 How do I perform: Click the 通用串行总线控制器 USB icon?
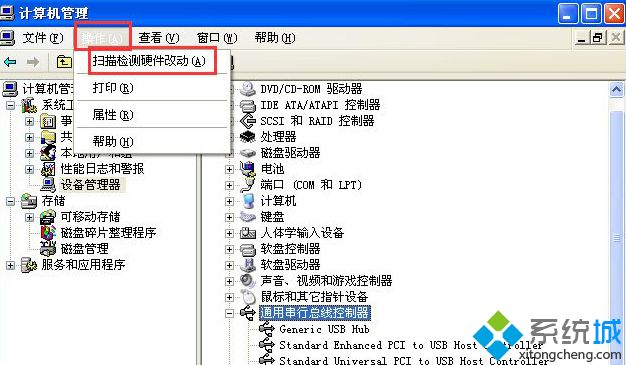tap(248, 313)
